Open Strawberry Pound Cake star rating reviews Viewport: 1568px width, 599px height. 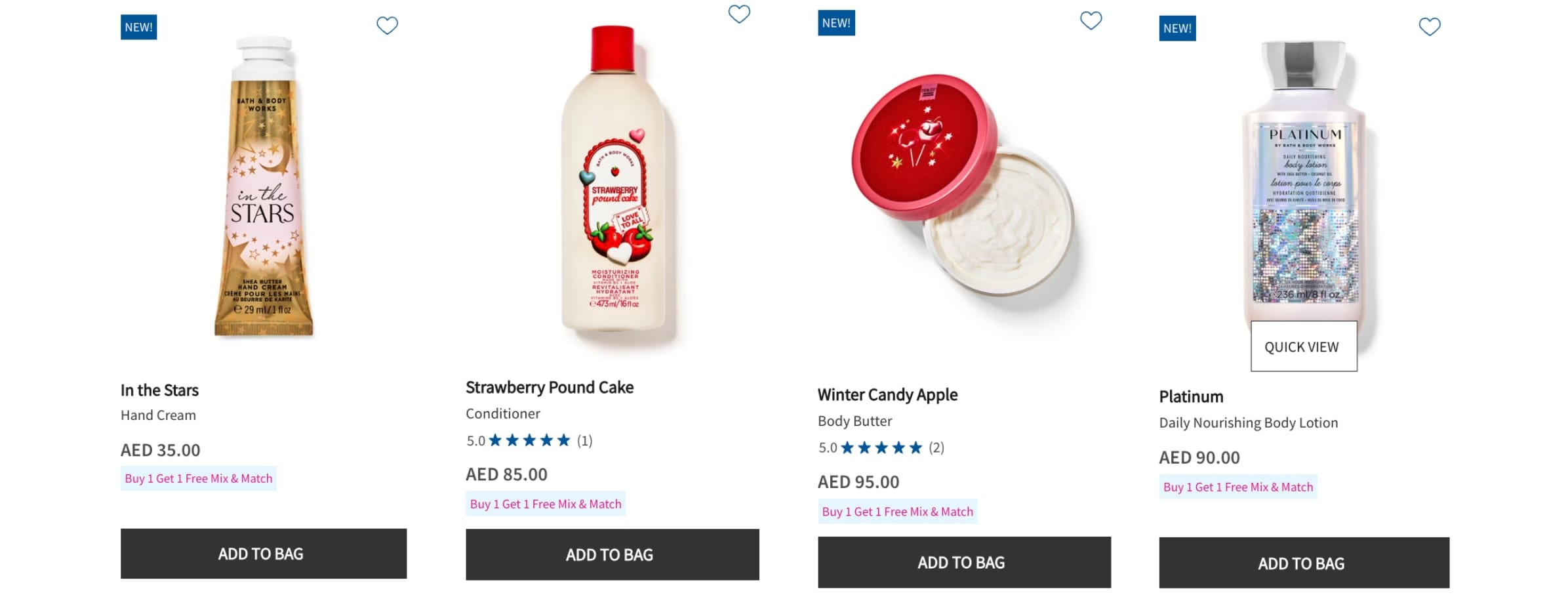click(x=529, y=440)
